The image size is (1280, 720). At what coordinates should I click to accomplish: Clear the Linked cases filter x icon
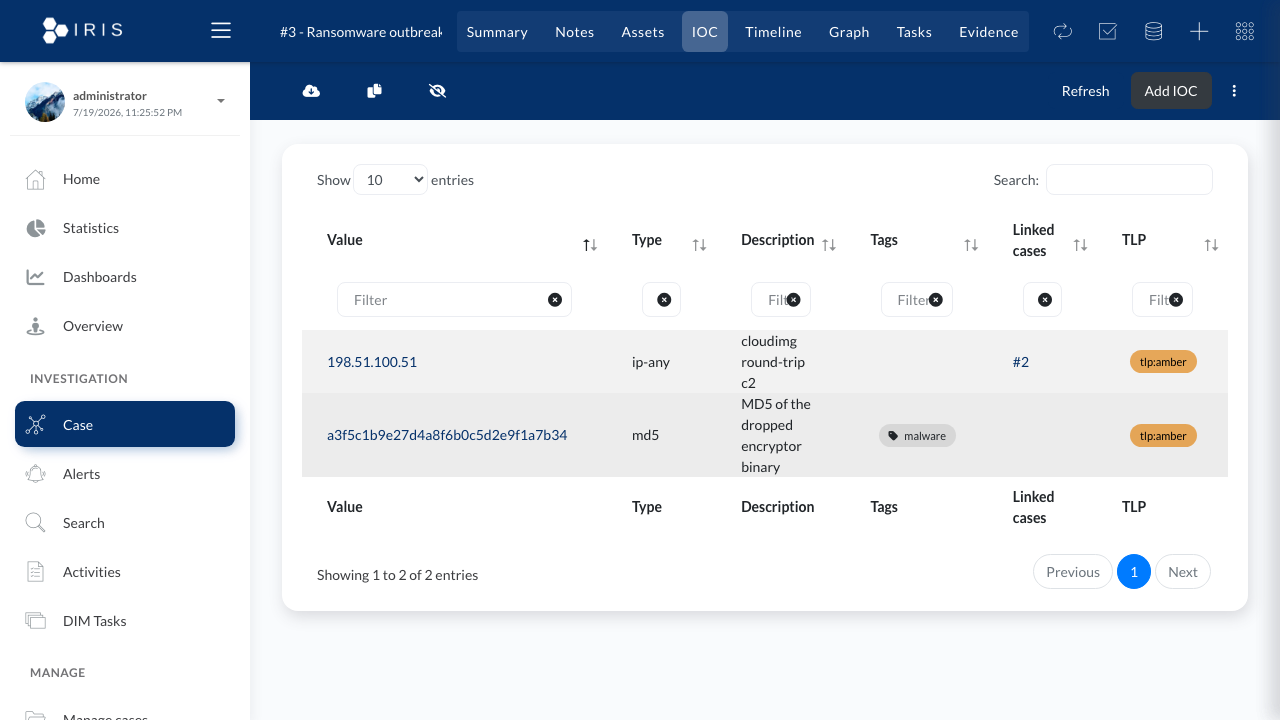click(1044, 300)
